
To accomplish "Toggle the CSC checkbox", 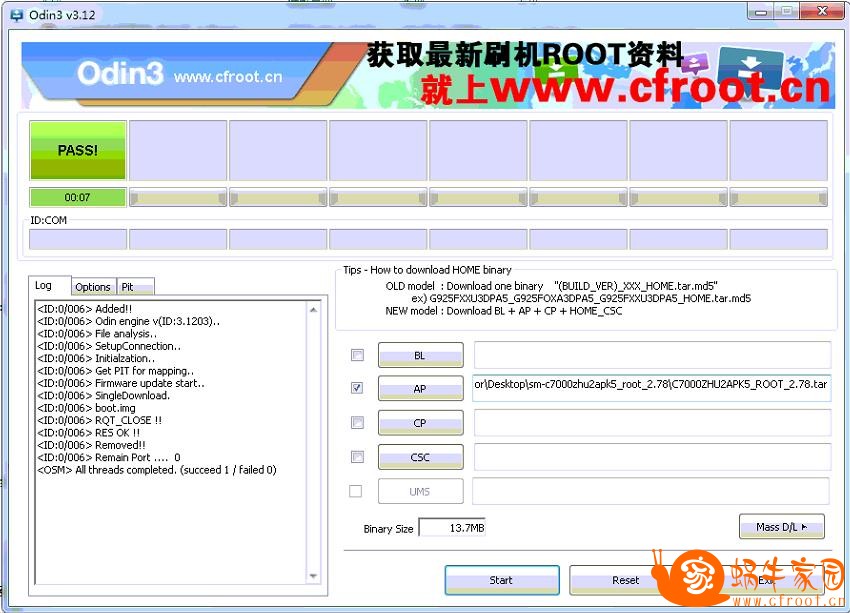I will [x=357, y=457].
